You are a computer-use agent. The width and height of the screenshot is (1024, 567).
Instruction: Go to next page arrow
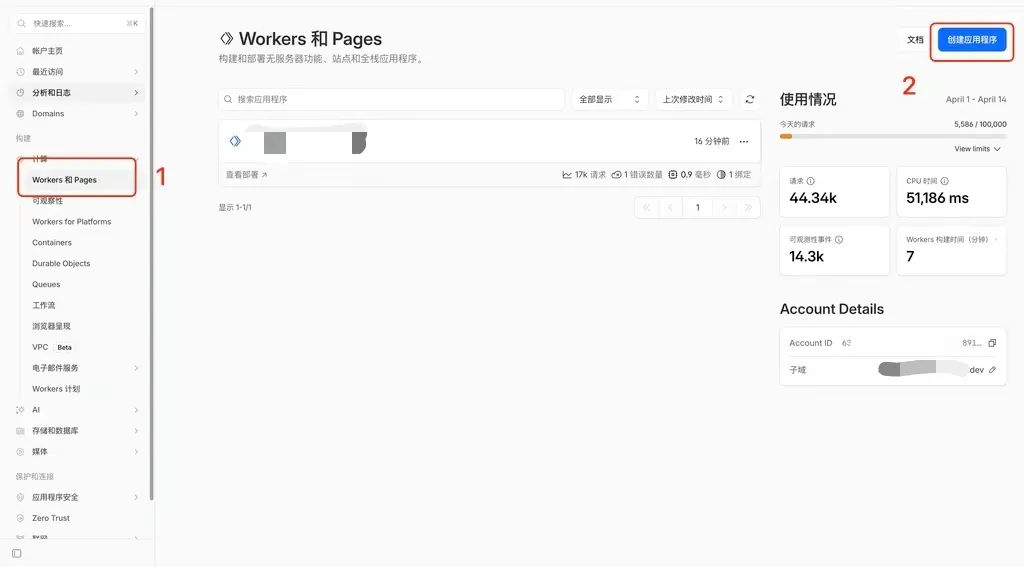[724, 208]
